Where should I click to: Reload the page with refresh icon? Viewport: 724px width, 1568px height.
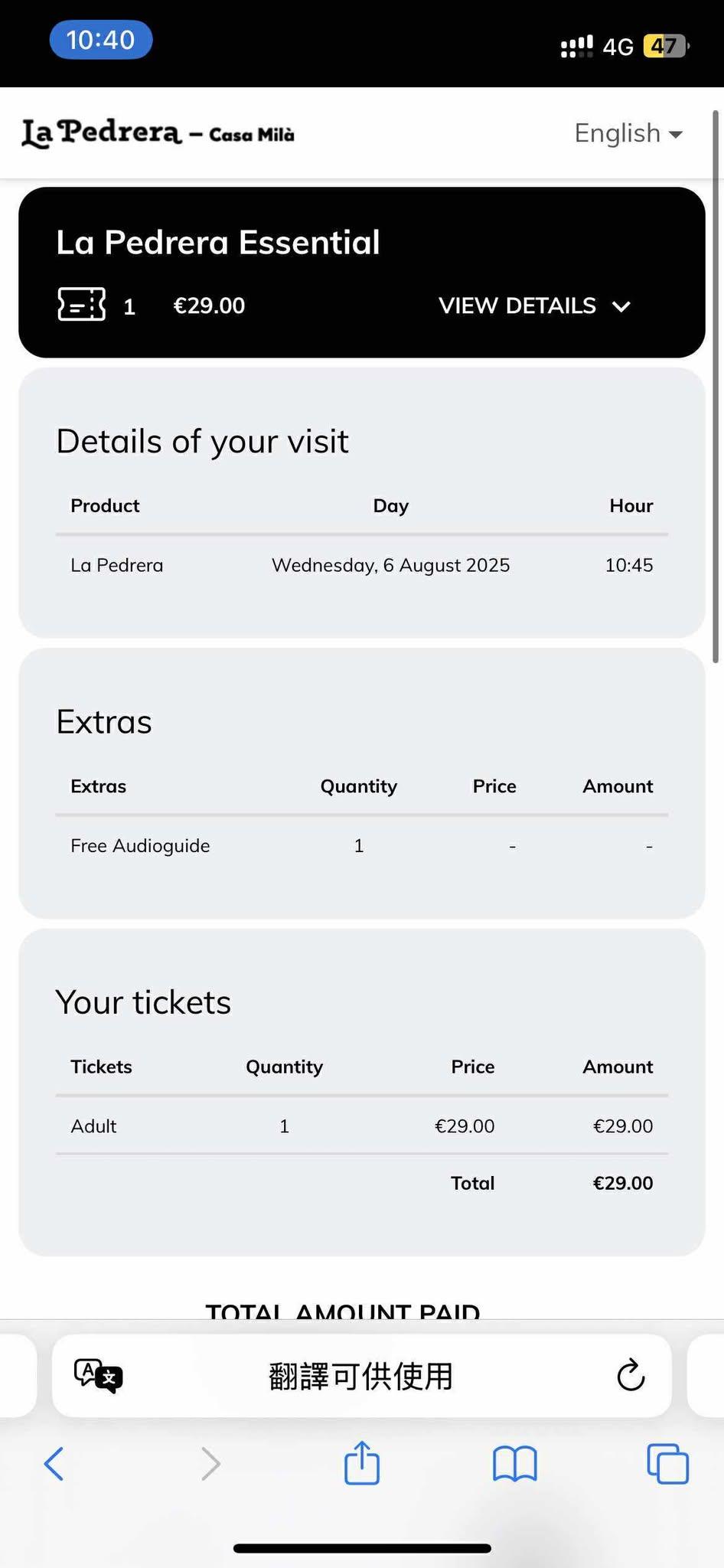click(631, 1376)
